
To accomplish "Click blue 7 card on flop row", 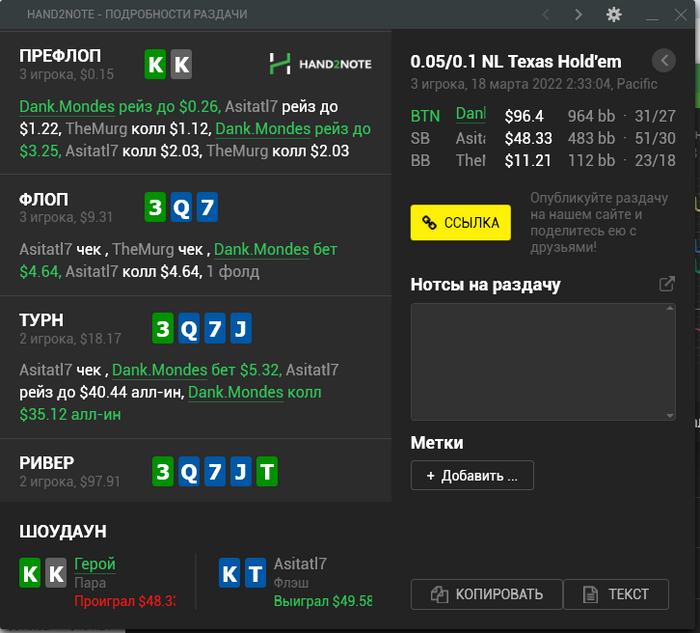I will (207, 207).
